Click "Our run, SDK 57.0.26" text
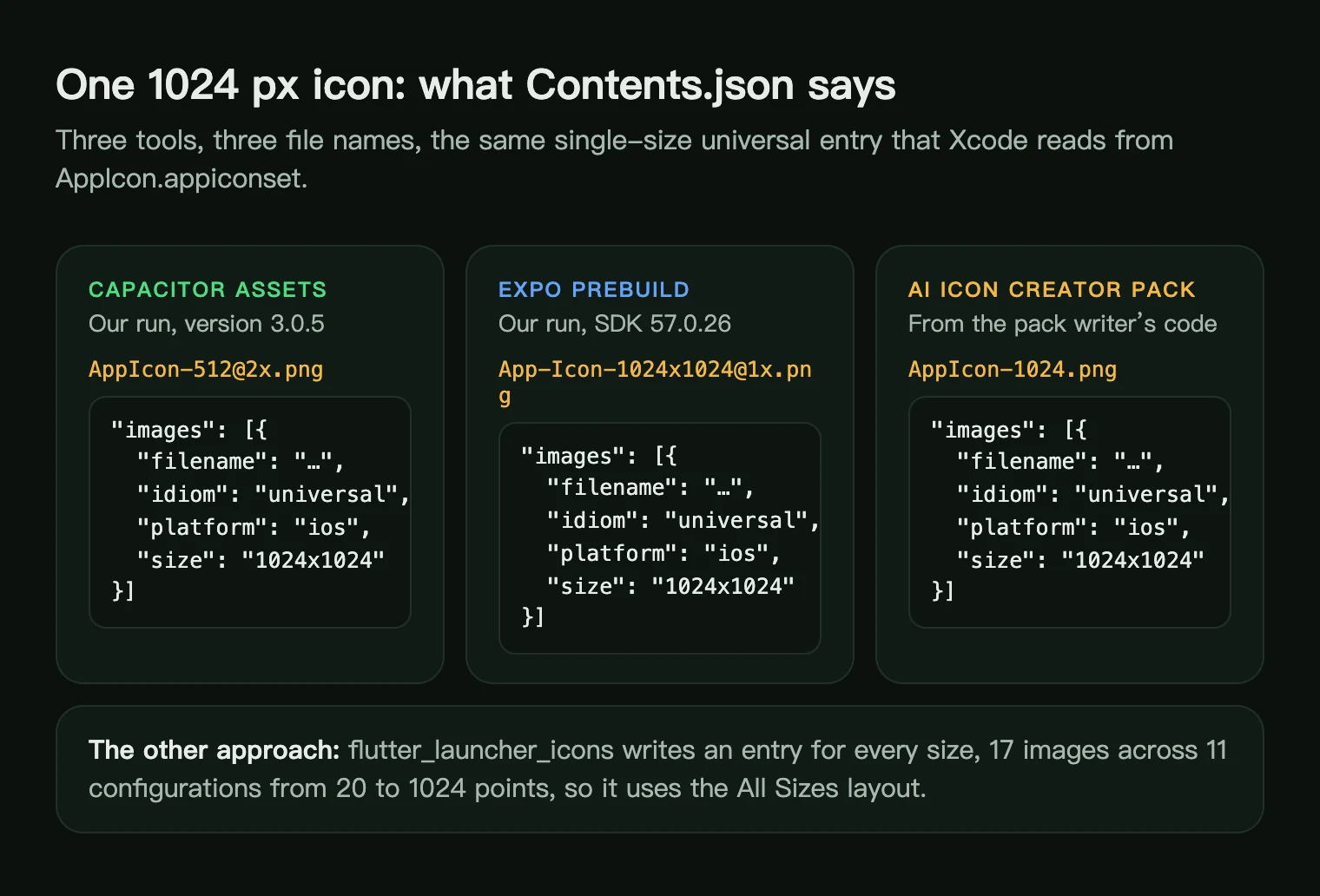This screenshot has width=1320, height=896. pos(615,324)
